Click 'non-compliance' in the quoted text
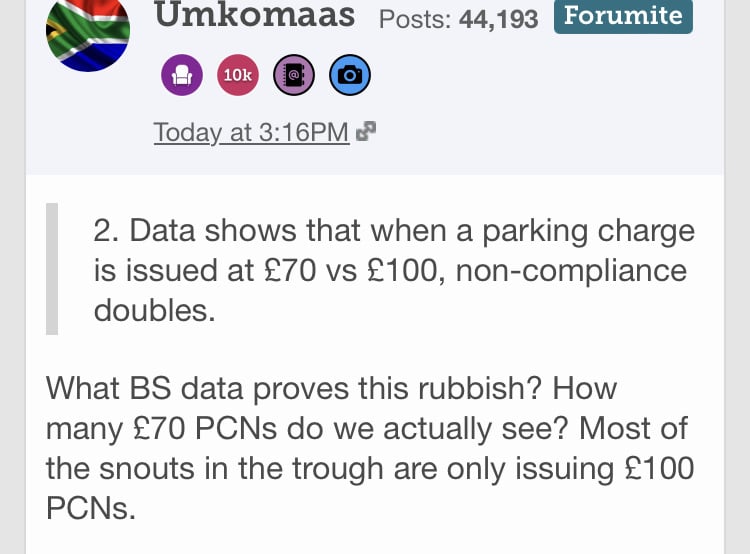Viewport: 750px width, 554px height. click(x=570, y=270)
